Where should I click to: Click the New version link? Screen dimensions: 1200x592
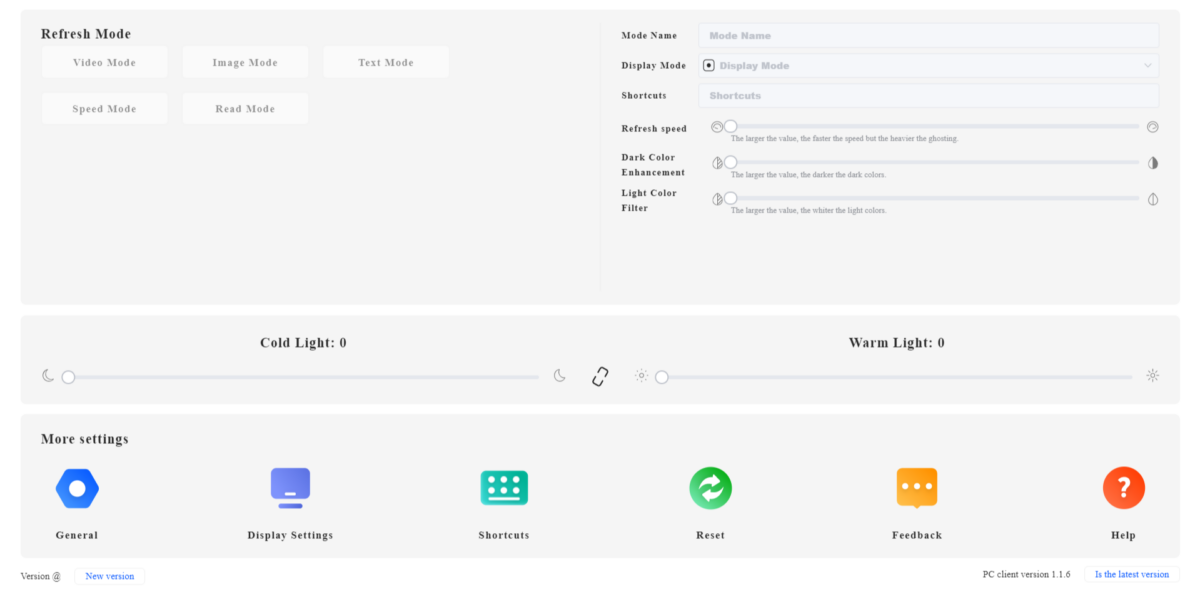[110, 577]
